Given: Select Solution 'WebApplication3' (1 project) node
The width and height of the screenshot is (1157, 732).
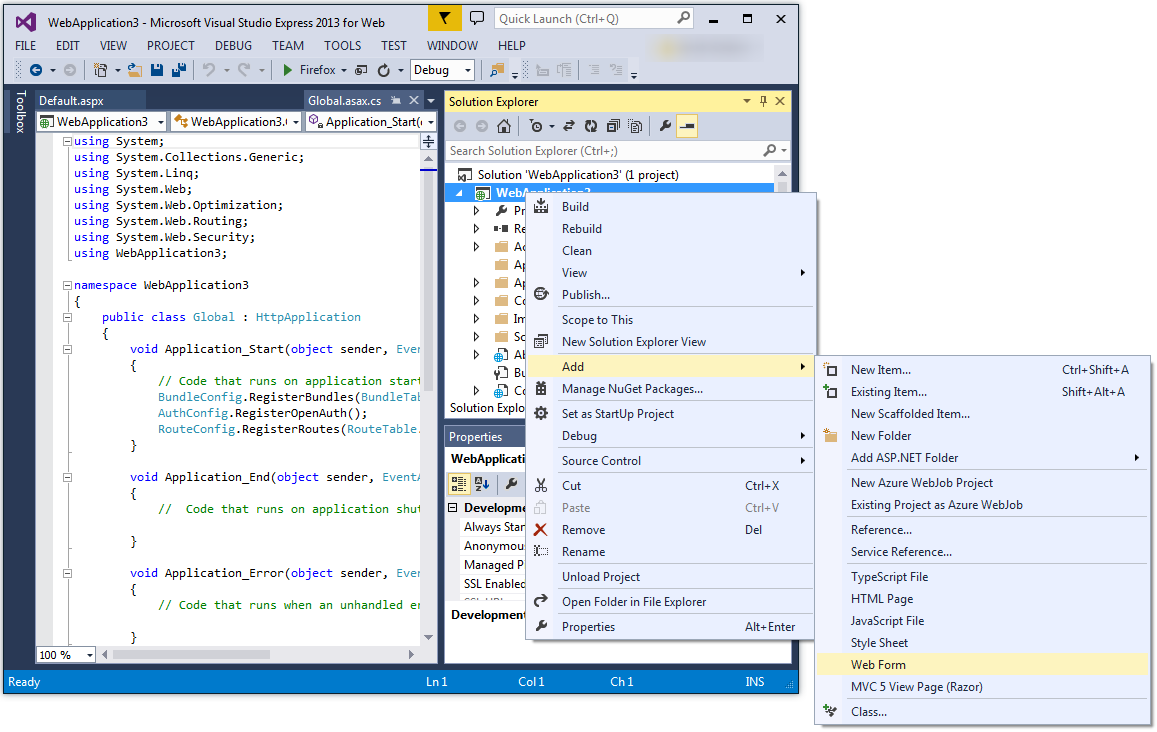Looking at the screenshot, I should 578,175.
